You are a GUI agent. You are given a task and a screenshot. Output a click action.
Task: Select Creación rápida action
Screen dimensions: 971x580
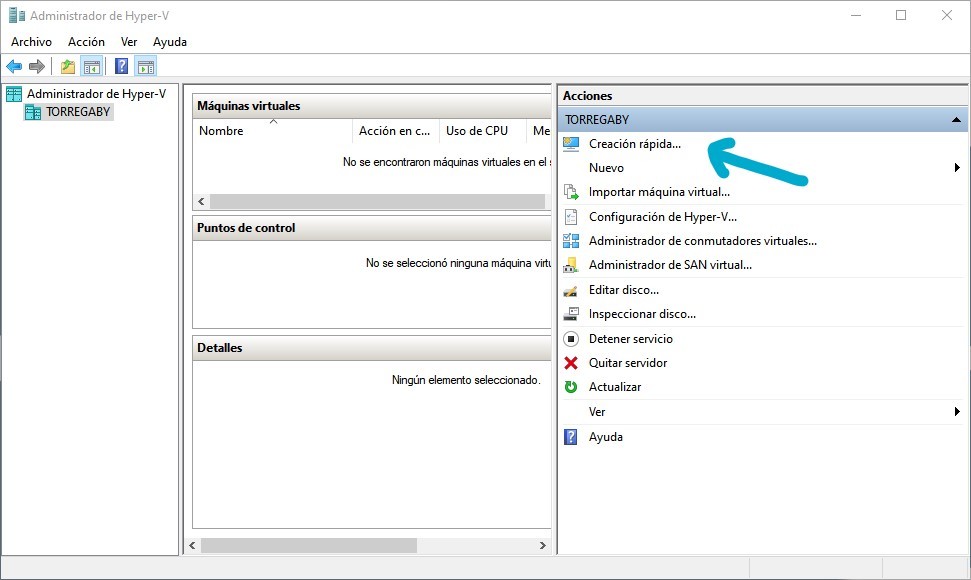635,144
